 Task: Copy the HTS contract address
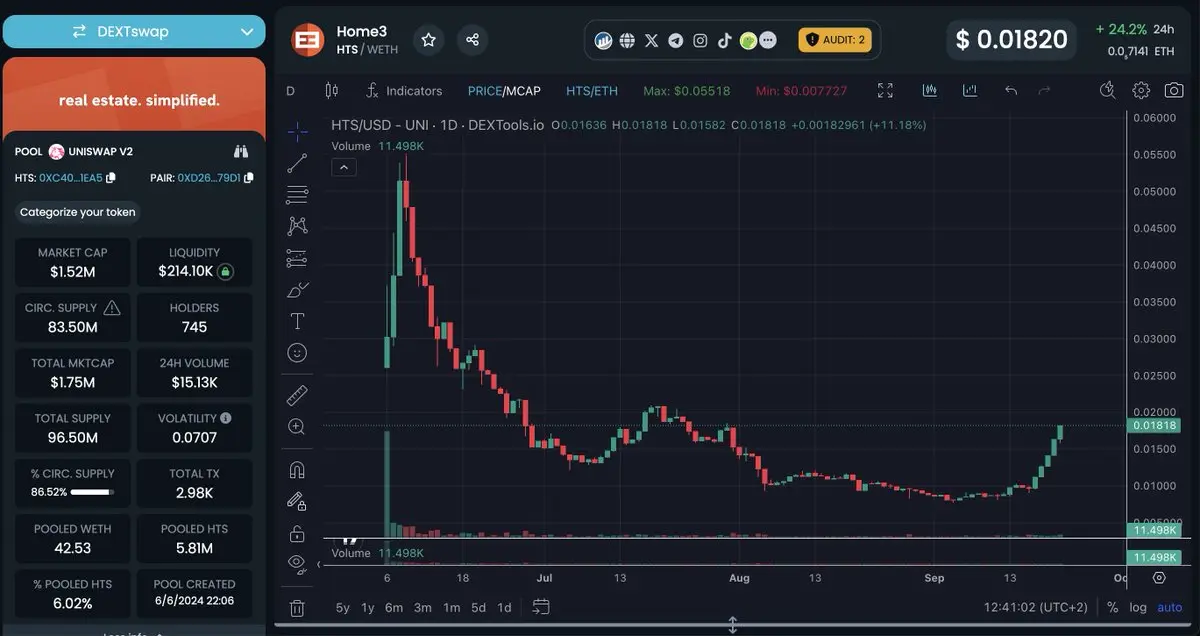click(x=111, y=178)
